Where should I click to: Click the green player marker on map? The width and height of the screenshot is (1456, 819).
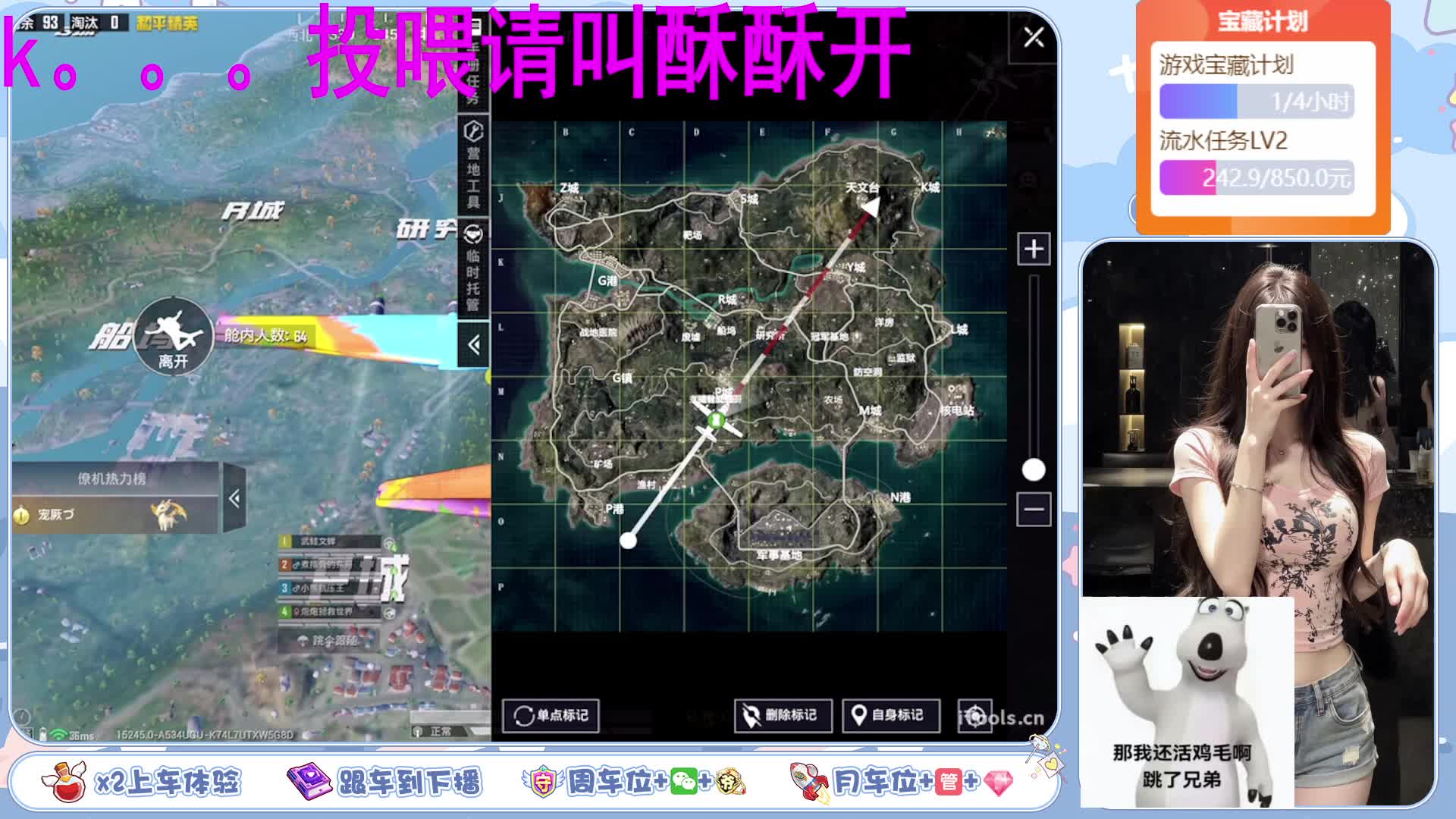click(x=716, y=419)
